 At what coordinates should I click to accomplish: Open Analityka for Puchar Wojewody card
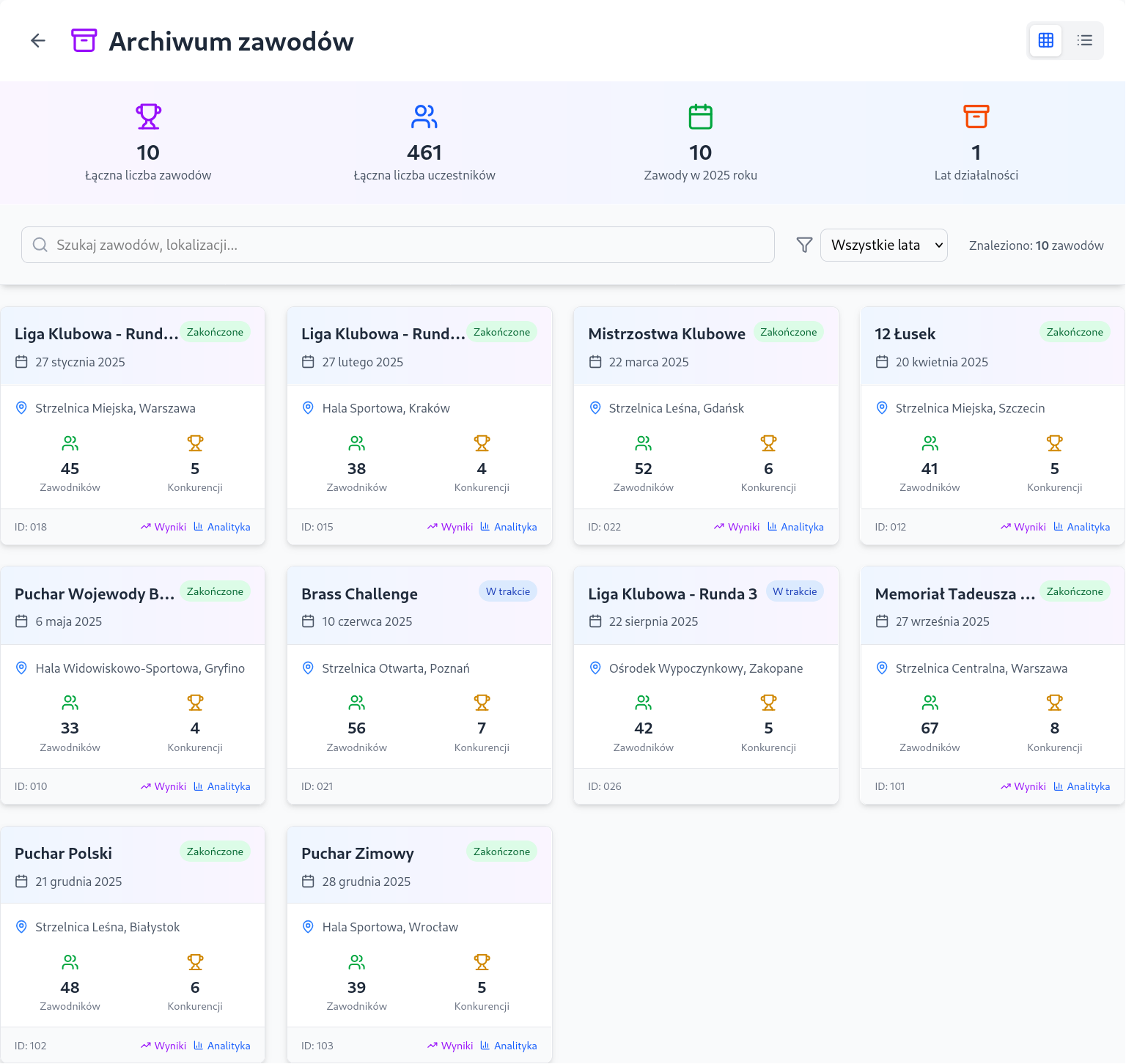click(x=221, y=786)
